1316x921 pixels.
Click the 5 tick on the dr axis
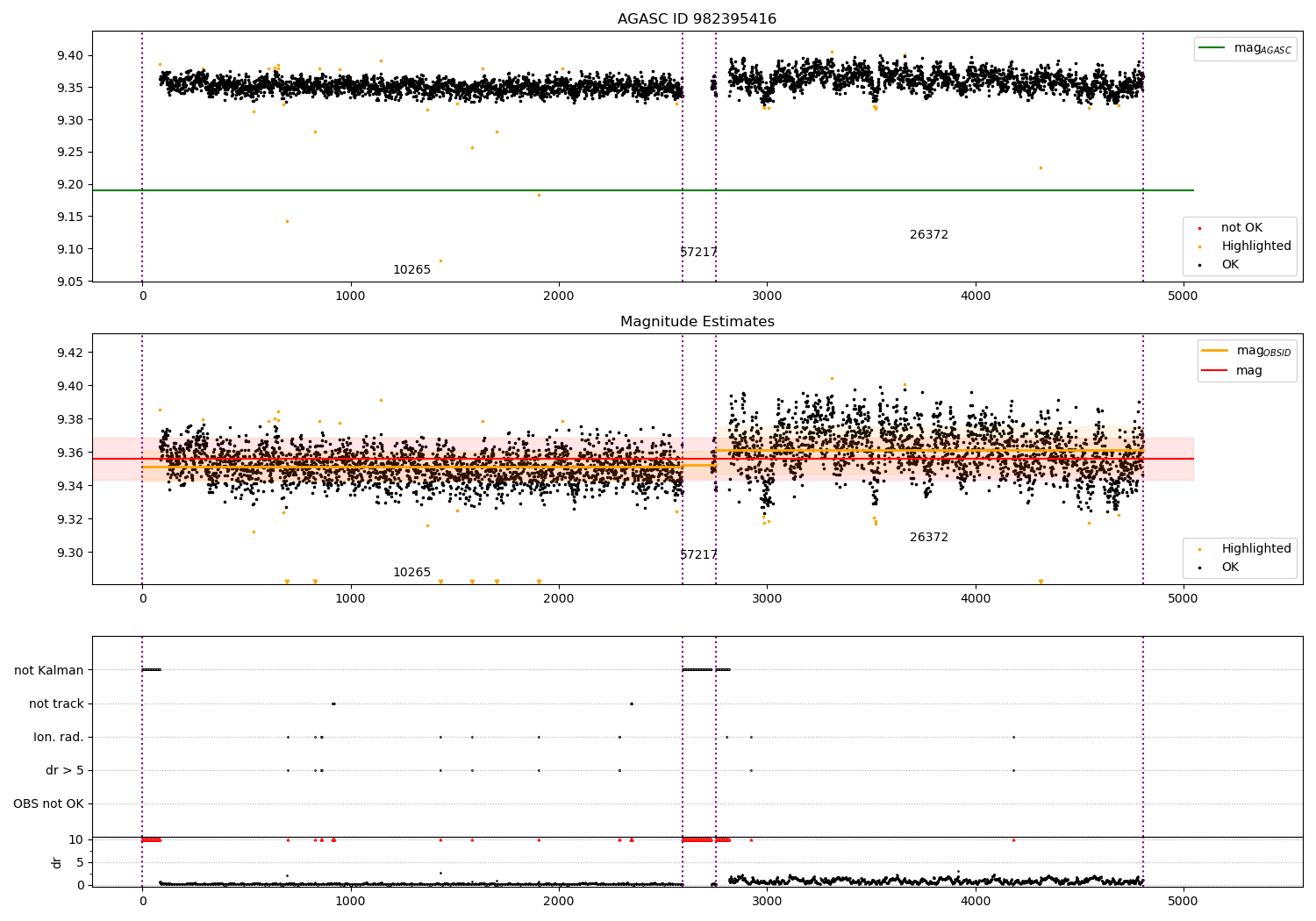pos(81,863)
